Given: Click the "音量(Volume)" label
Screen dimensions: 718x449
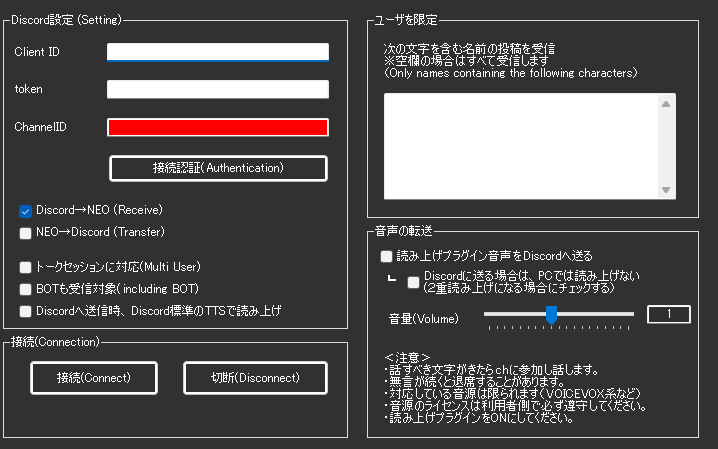Looking at the screenshot, I should [x=424, y=319].
